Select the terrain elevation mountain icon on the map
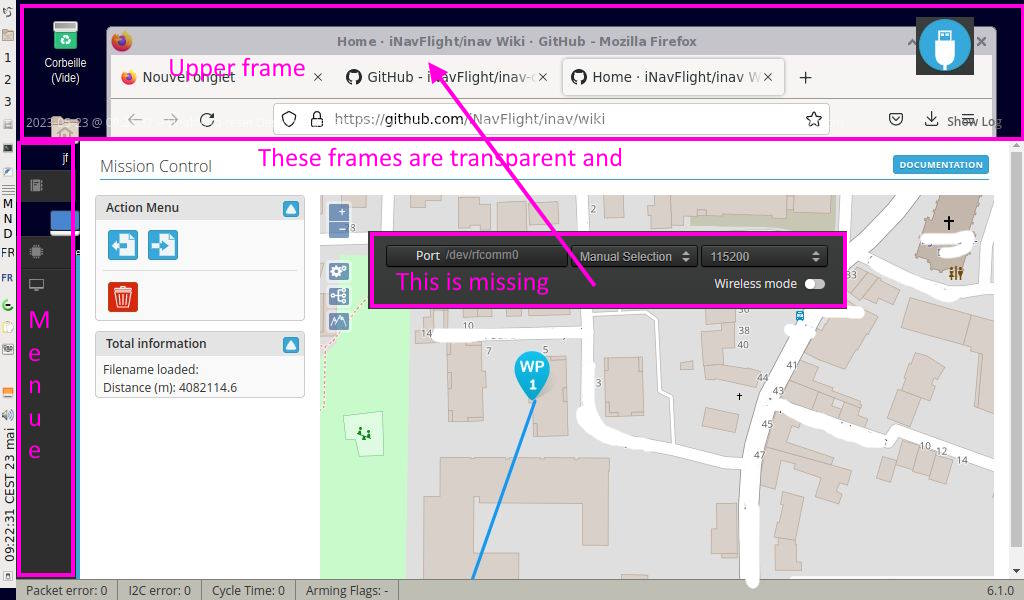The image size is (1024, 600). click(x=337, y=322)
